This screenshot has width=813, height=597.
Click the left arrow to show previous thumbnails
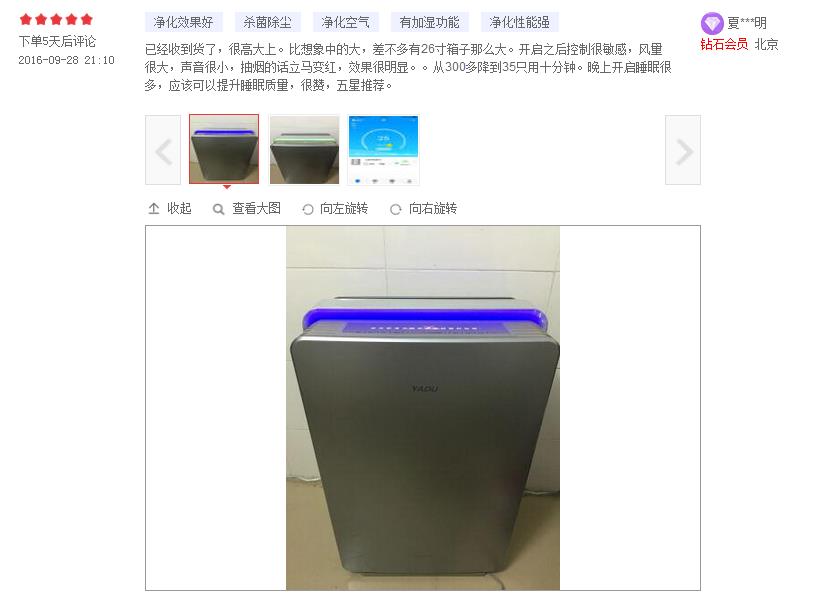pos(163,150)
